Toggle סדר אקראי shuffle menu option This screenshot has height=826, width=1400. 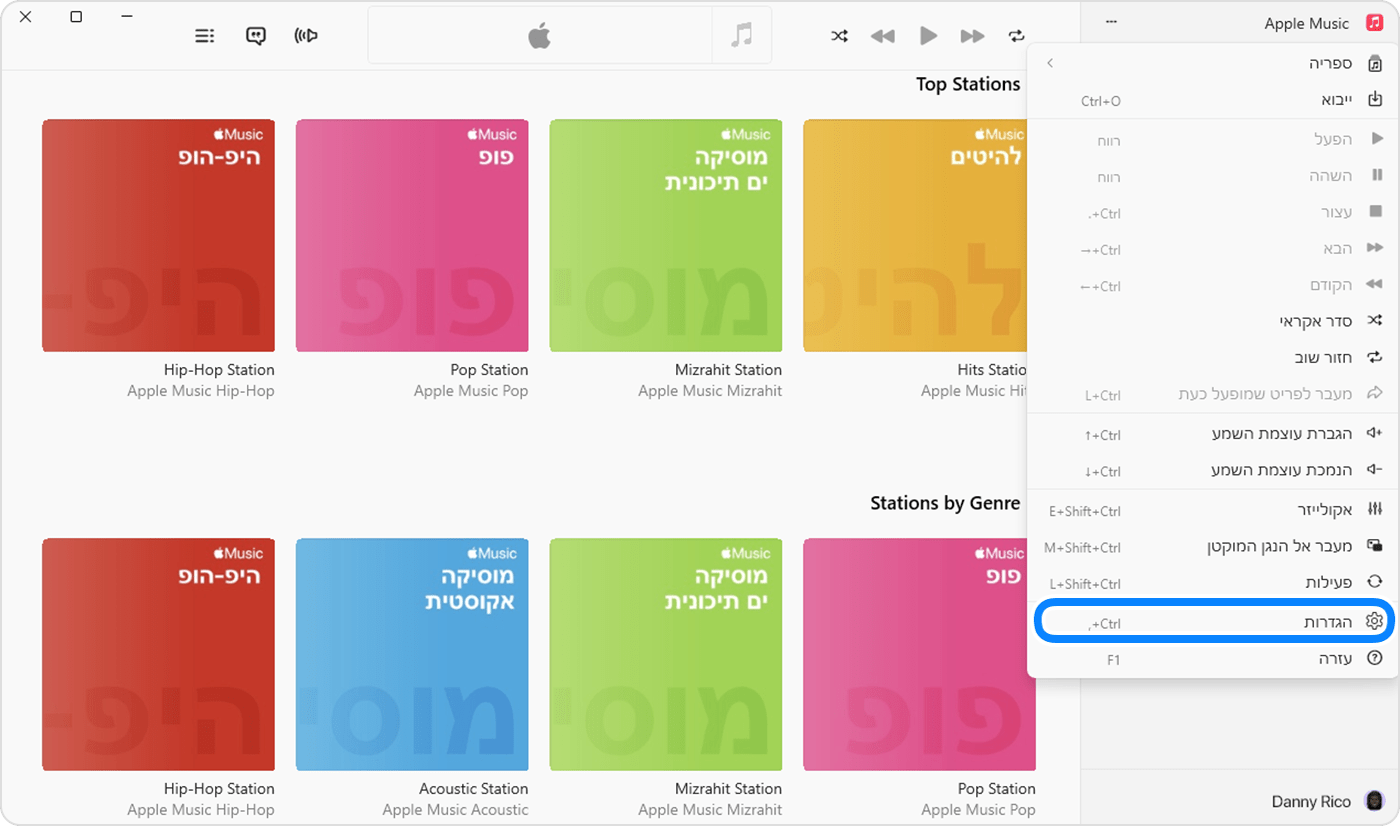coord(1213,321)
